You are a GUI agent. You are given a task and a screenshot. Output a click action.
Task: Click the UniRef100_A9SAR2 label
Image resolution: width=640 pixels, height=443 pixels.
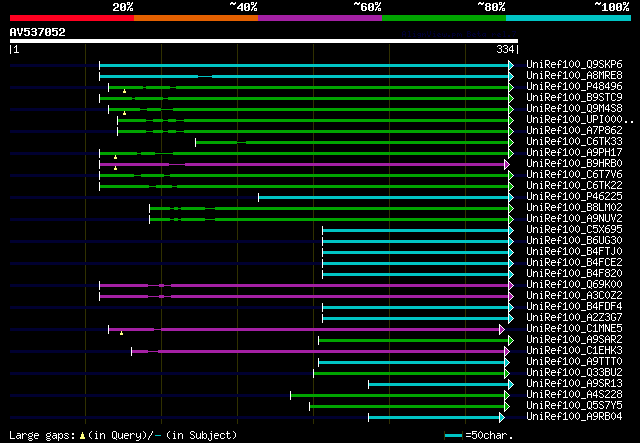[x=574, y=340]
